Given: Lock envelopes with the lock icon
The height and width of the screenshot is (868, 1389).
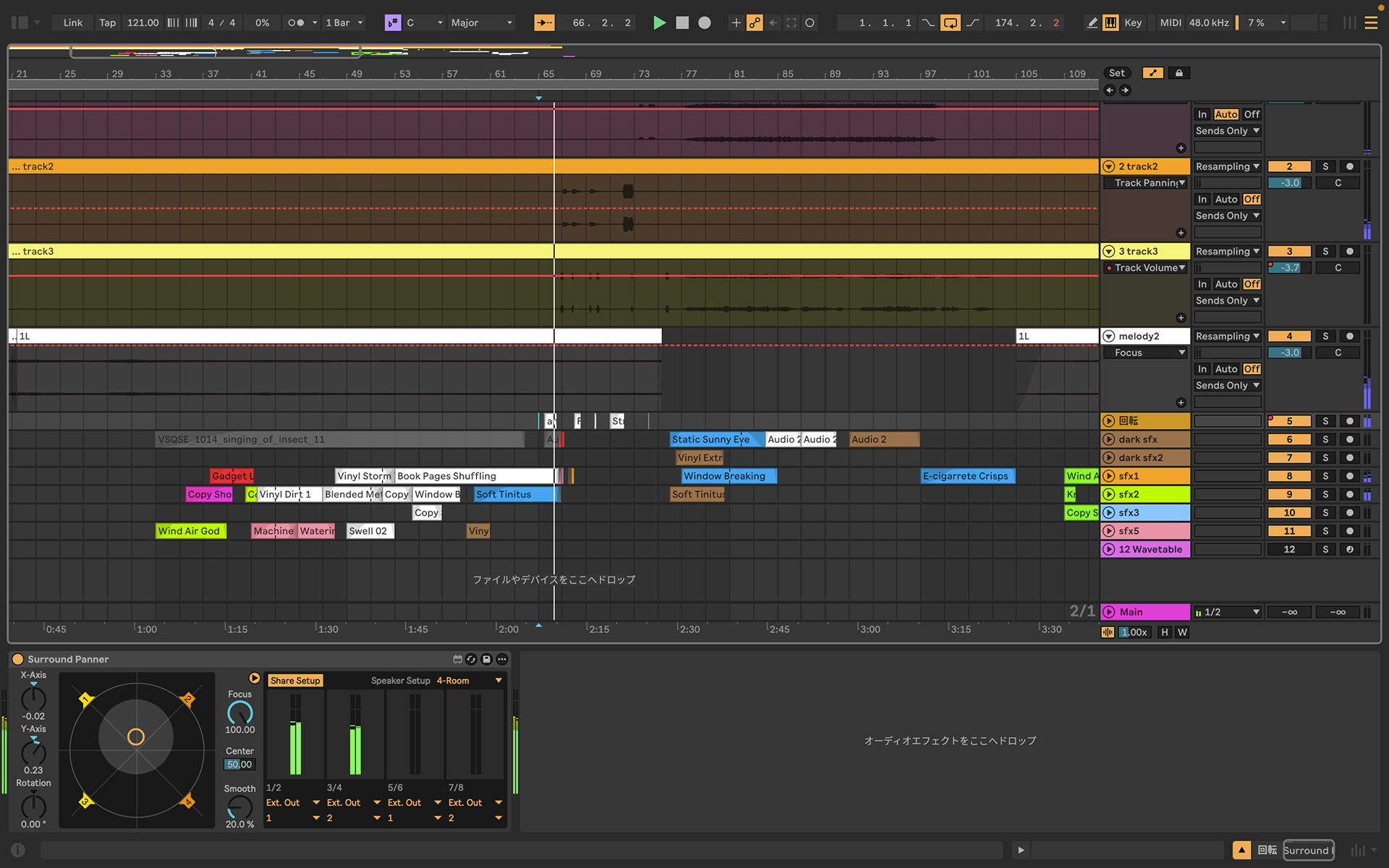Looking at the screenshot, I should (x=1179, y=73).
